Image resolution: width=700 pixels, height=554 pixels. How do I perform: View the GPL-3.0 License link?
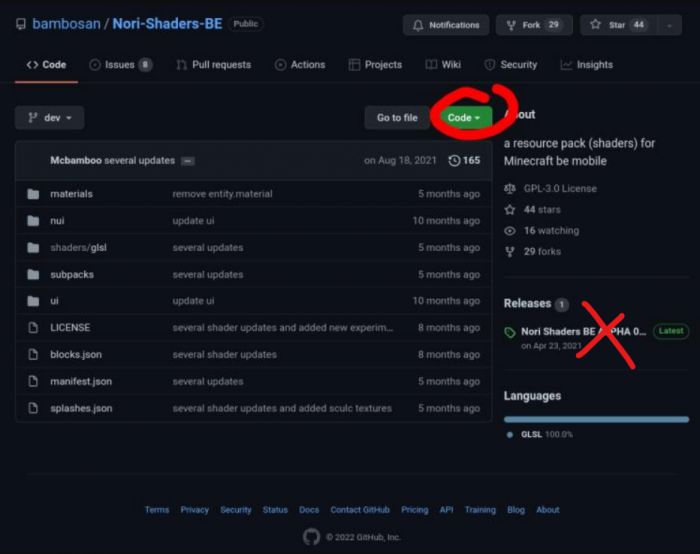560,188
